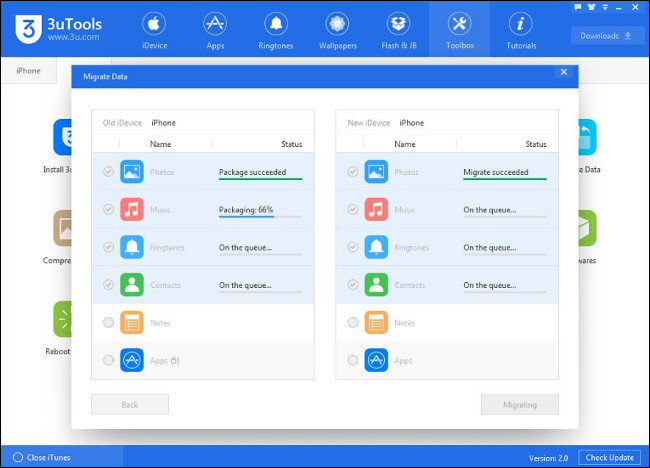Switch to the iPhone device tab

(28, 71)
